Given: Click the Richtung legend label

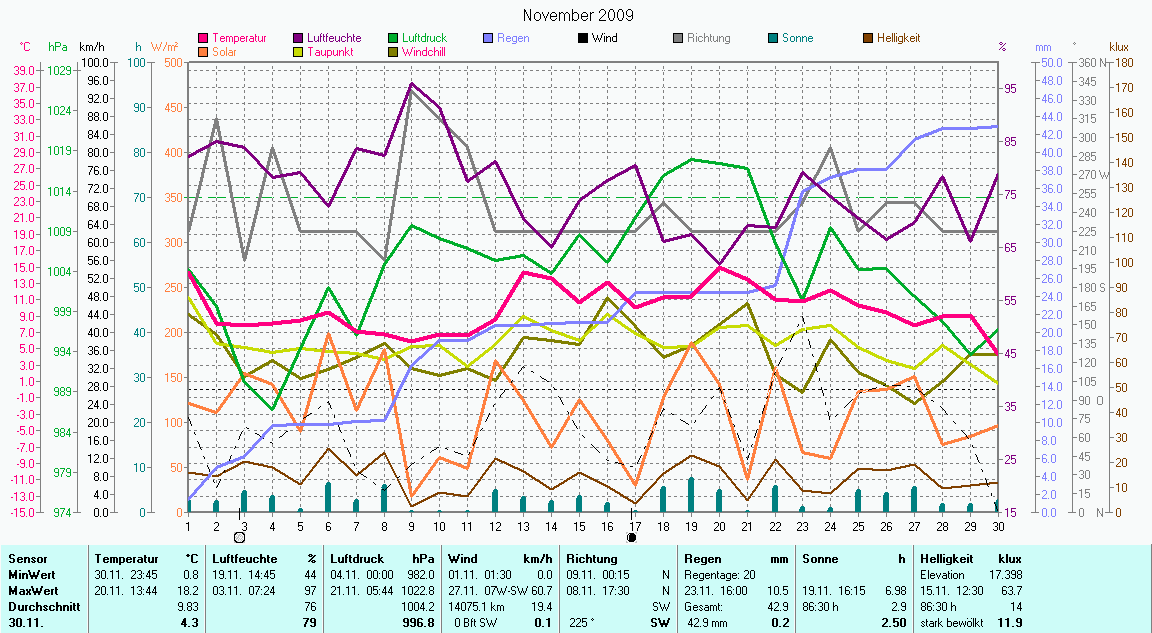Looking at the screenshot, I should click(708, 38).
